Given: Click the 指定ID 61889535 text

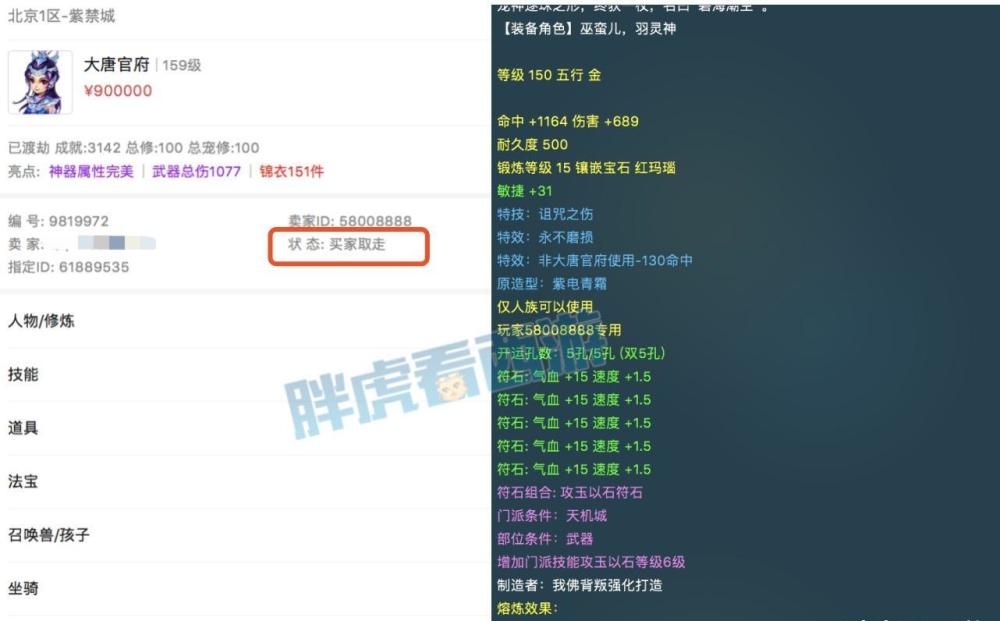Looking at the screenshot, I should pos(68,267).
